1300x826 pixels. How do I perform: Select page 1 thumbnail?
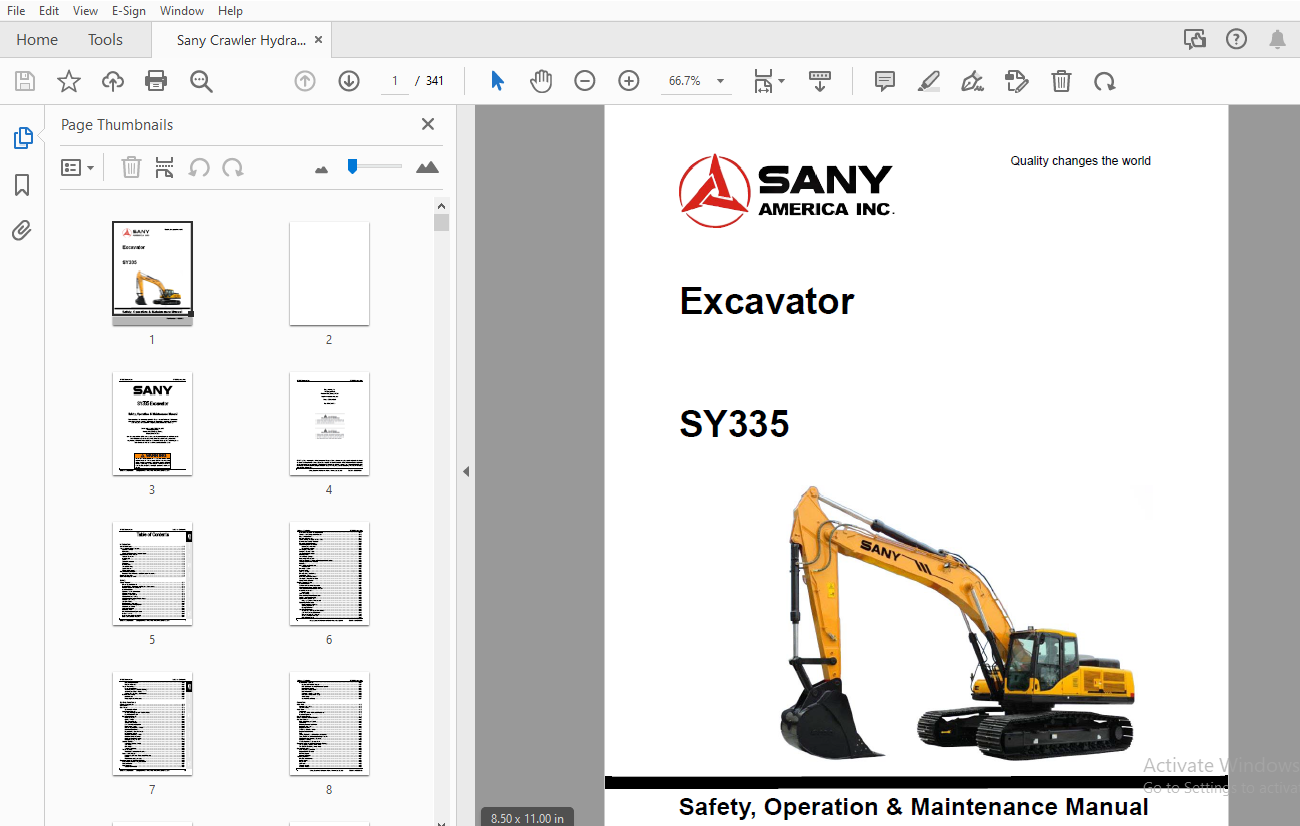click(x=152, y=273)
